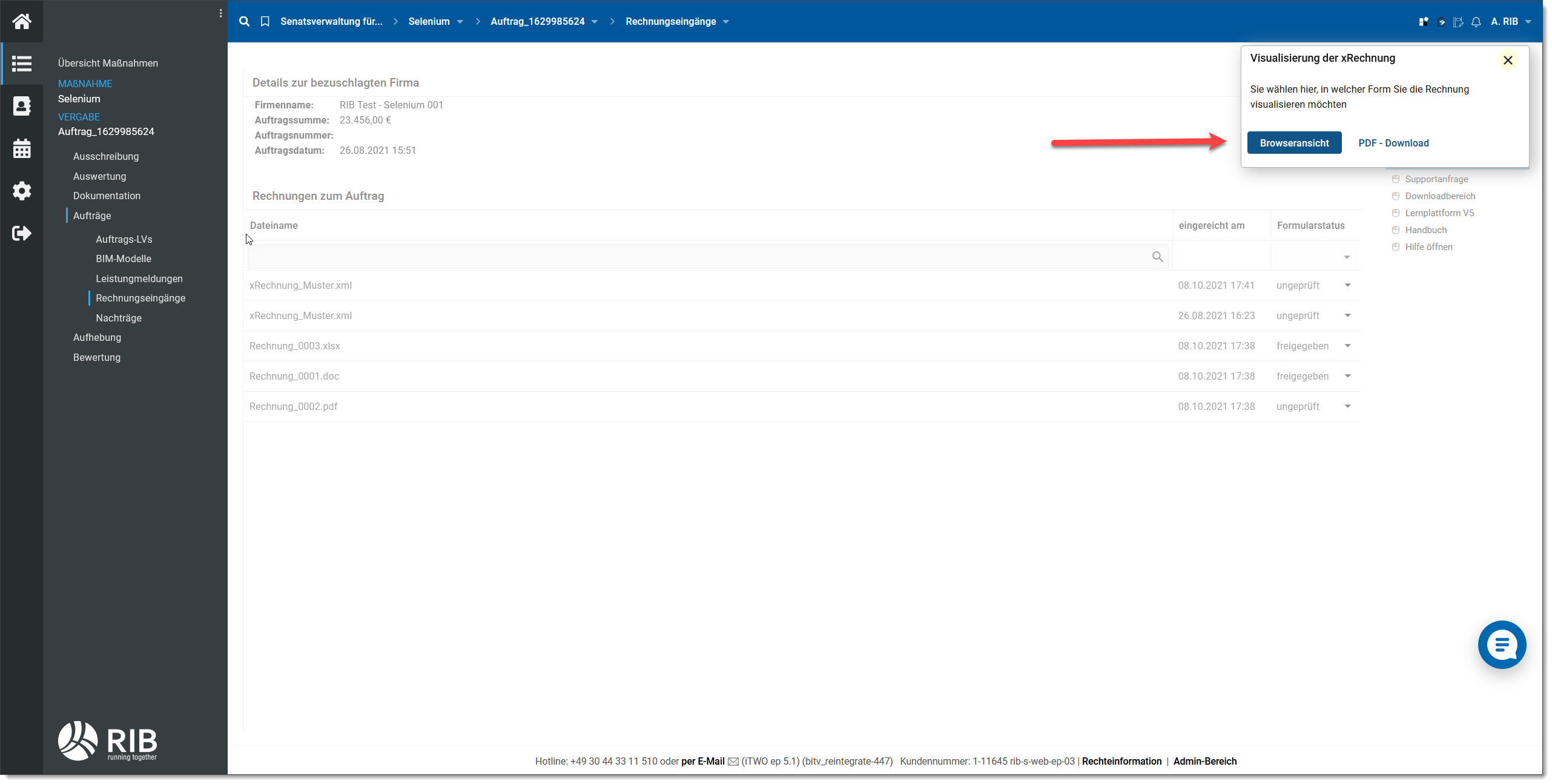Image resolution: width=1552 pixels, height=784 pixels.
Task: Select Aufträge in sidebar
Action: tap(92, 216)
